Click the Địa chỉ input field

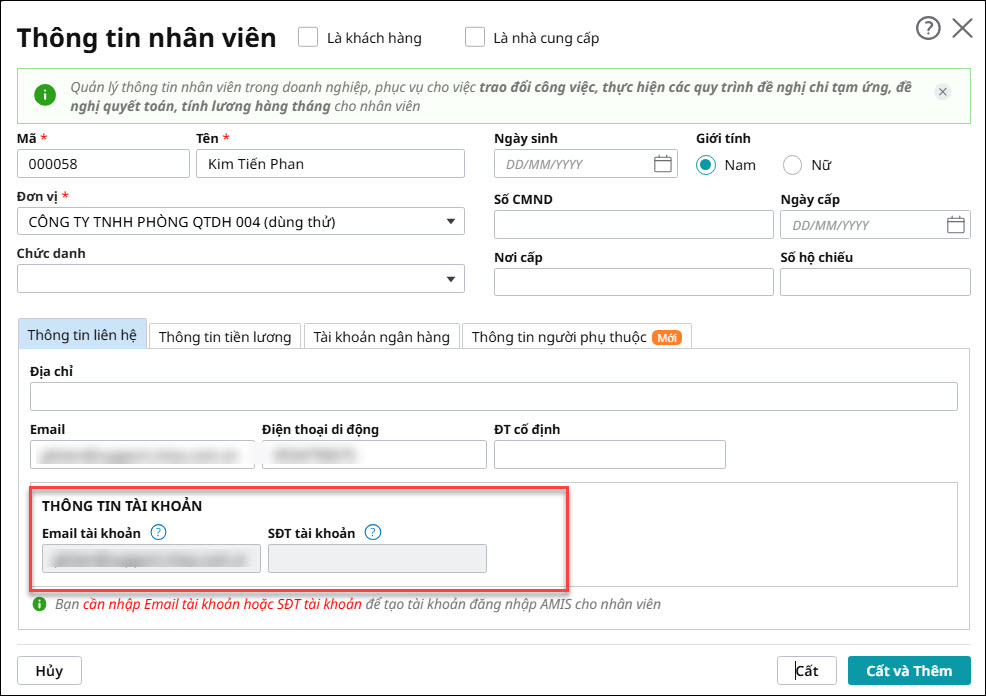494,397
